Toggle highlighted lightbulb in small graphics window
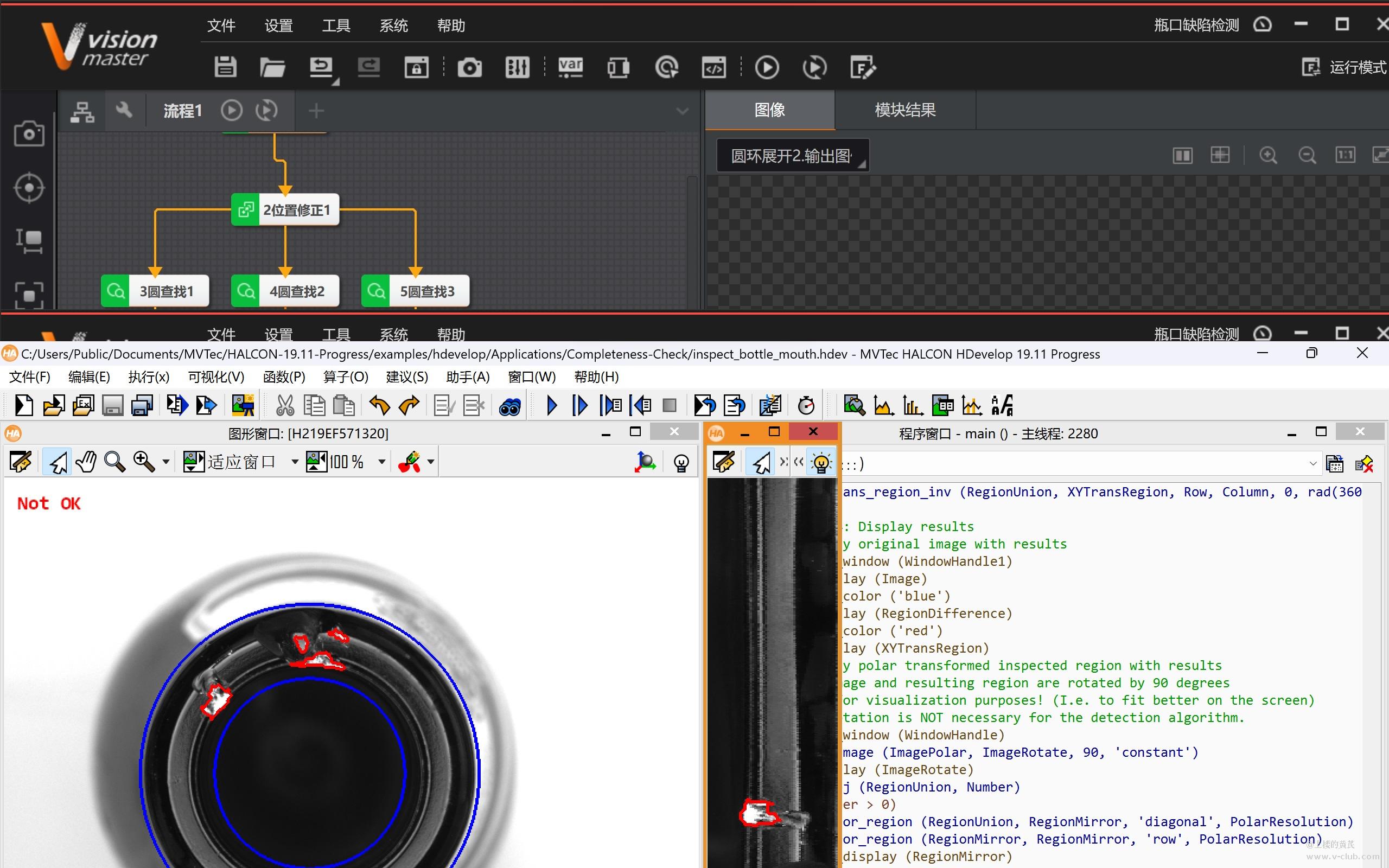The height and width of the screenshot is (868, 1389). tap(821, 463)
